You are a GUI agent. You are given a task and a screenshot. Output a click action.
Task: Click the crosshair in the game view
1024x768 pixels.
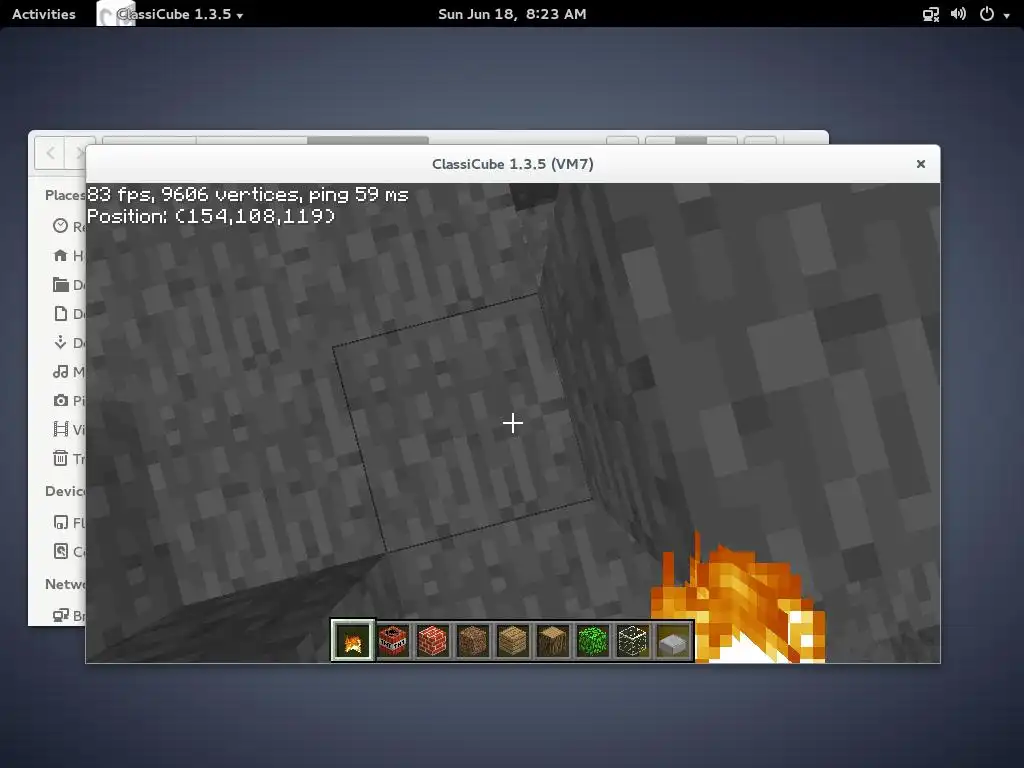click(513, 423)
